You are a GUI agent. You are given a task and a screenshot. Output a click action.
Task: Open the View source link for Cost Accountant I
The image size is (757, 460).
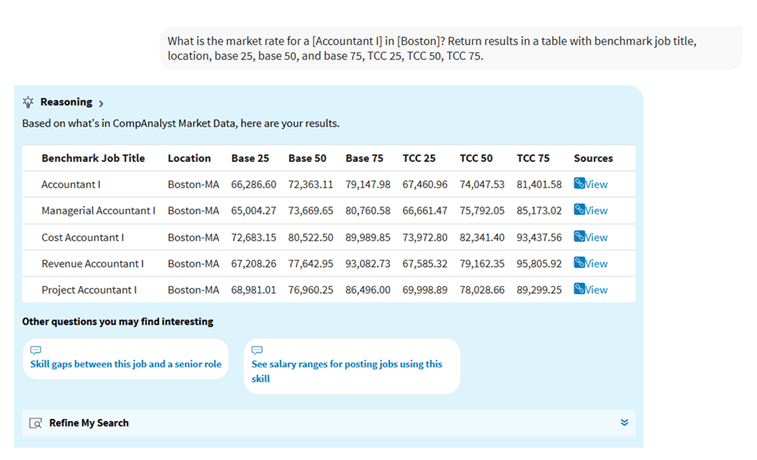590,237
